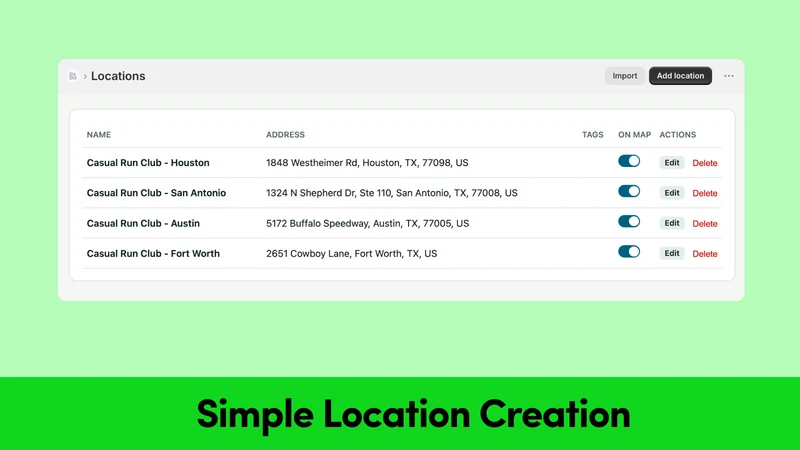This screenshot has width=800, height=450.
Task: Click address 1324 N Shepherd Dr, Ste 110
Action: [x=391, y=193]
